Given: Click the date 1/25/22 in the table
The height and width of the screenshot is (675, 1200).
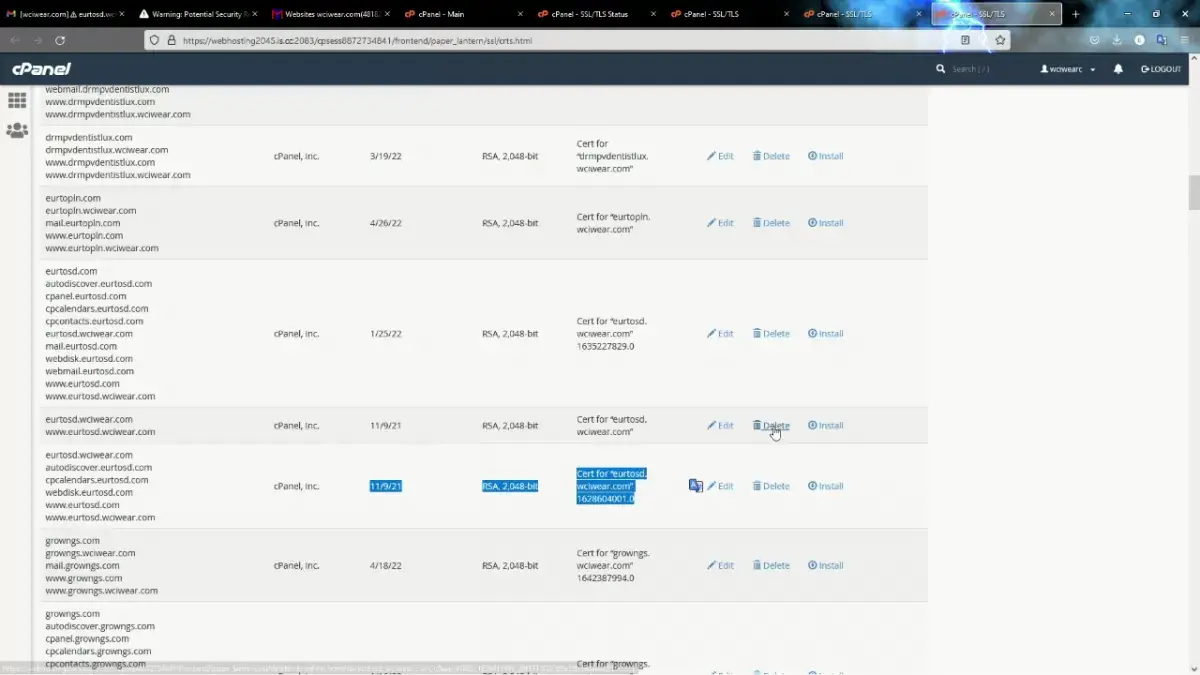Looking at the screenshot, I should click(x=385, y=334).
